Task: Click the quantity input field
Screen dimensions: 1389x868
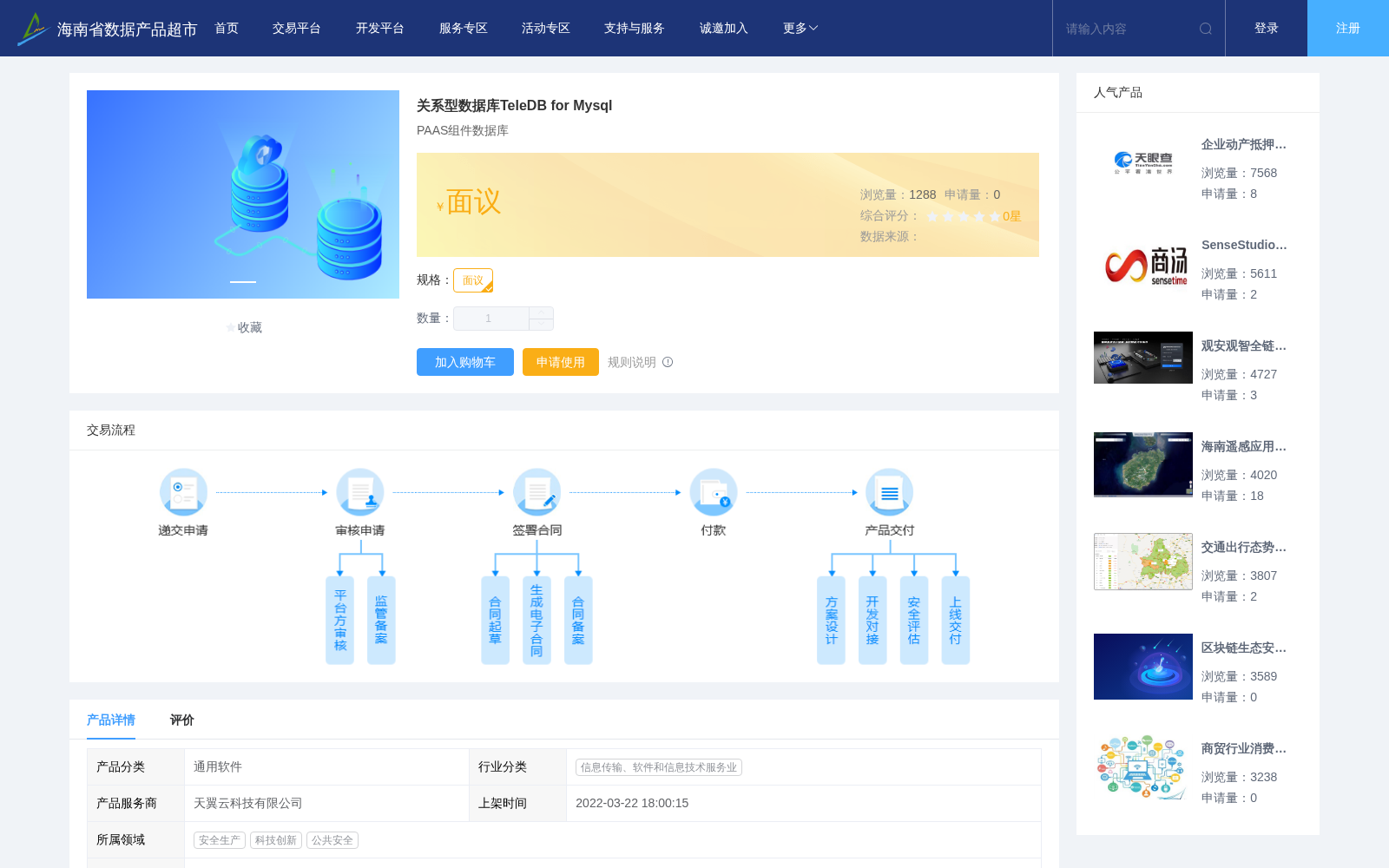Action: point(491,319)
